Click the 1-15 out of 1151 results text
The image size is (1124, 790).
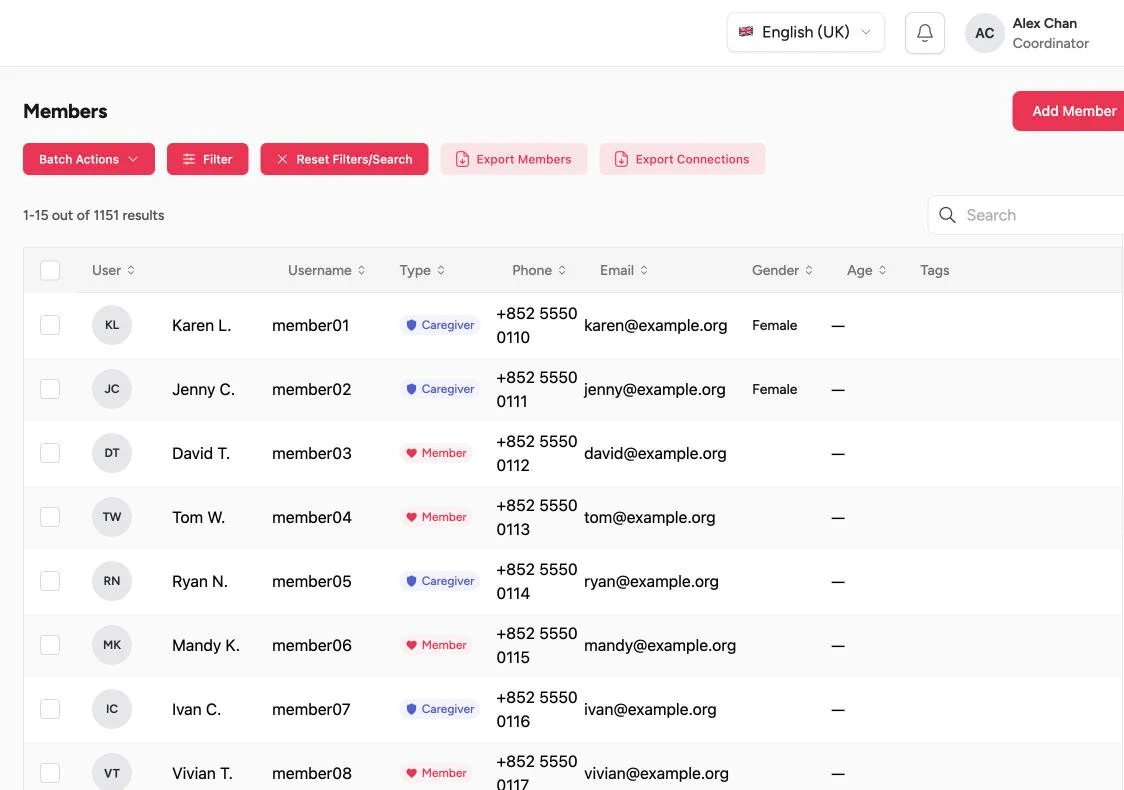93,215
